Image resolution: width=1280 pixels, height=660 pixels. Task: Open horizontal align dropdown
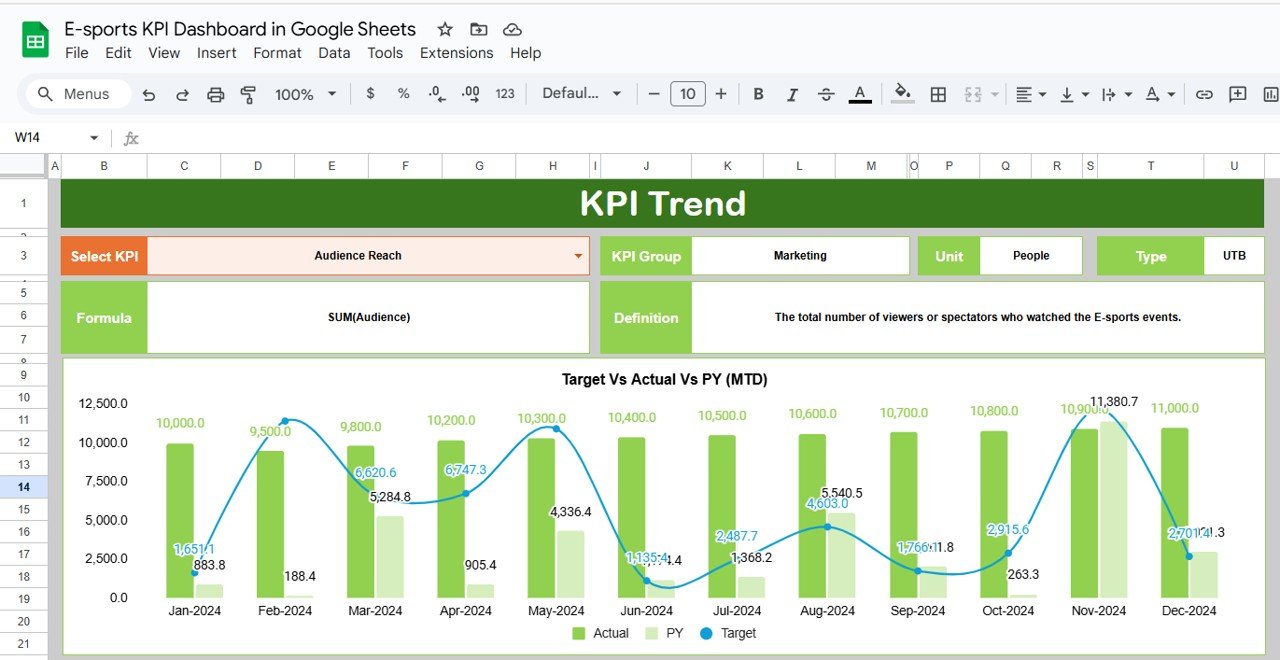pos(1030,94)
